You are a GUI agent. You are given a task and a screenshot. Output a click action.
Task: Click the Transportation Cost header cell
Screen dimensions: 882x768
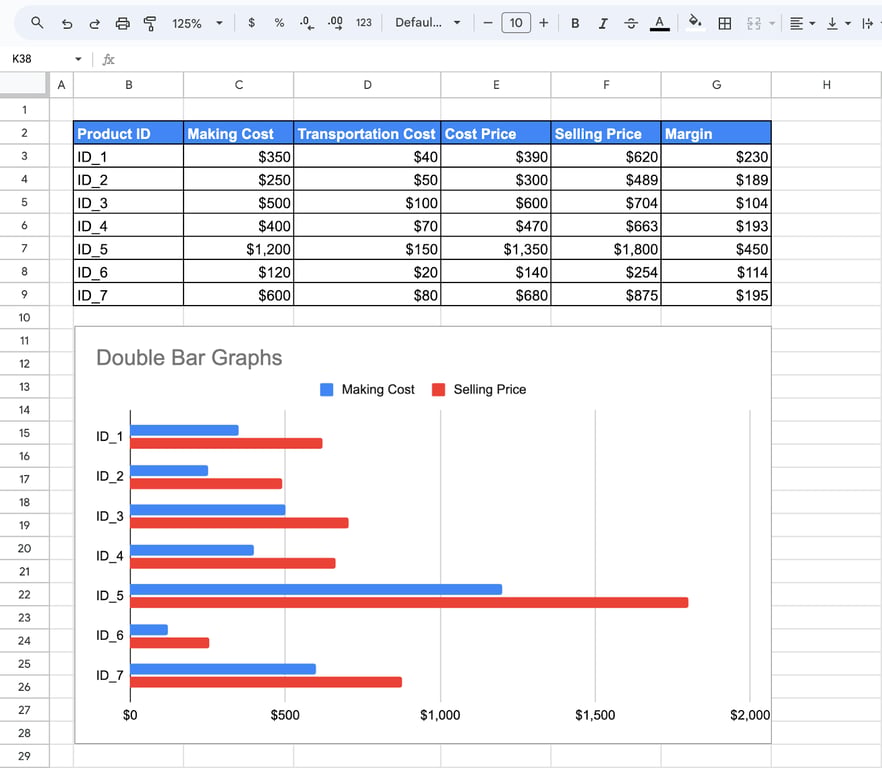[x=367, y=133]
